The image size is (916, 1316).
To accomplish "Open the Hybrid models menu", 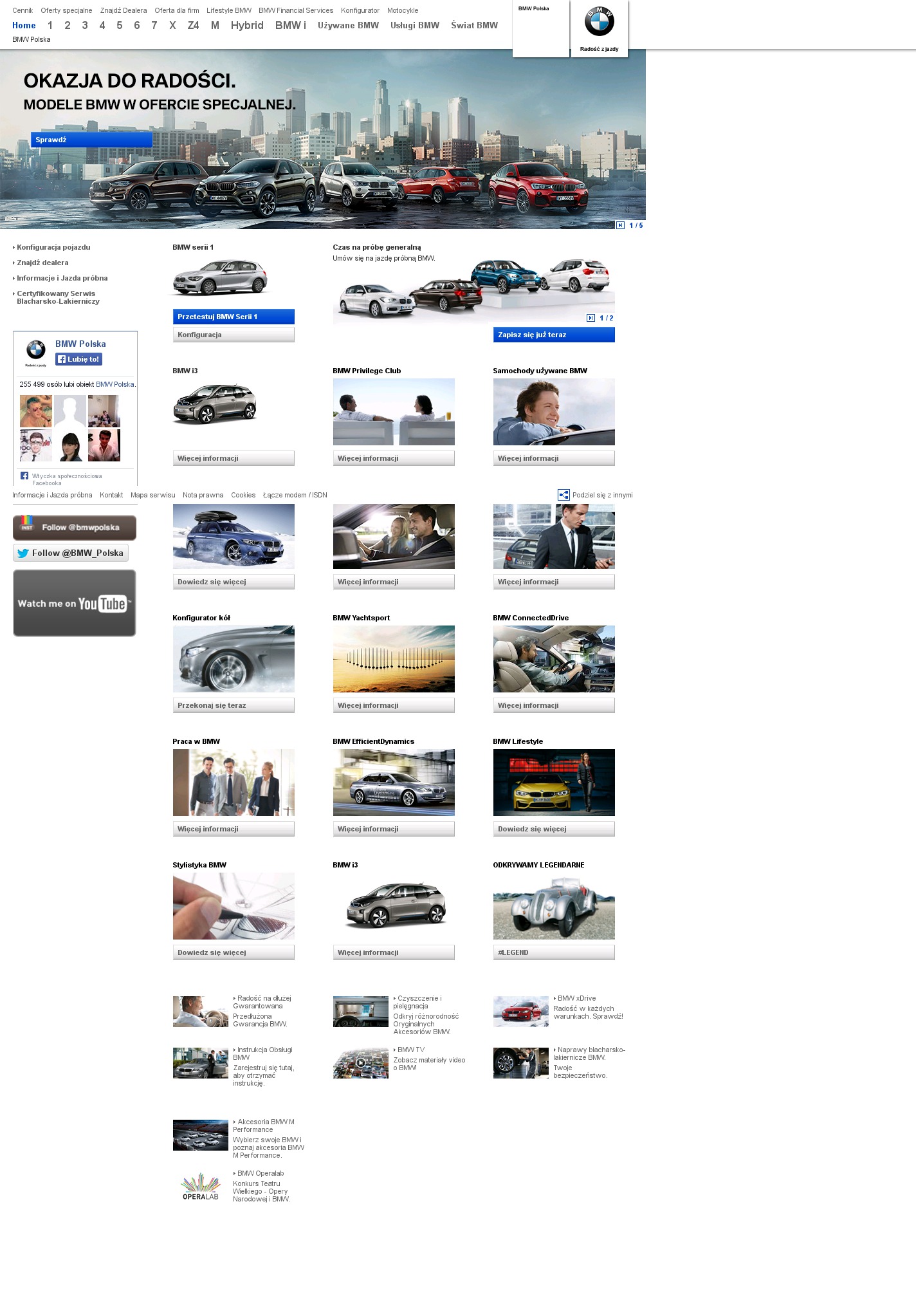I will click(247, 25).
